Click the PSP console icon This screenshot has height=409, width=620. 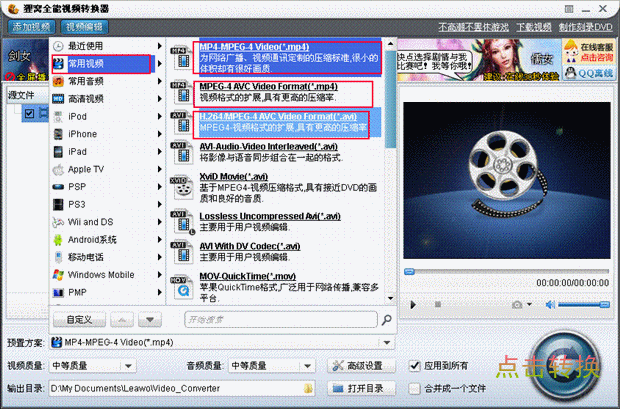tap(58, 187)
